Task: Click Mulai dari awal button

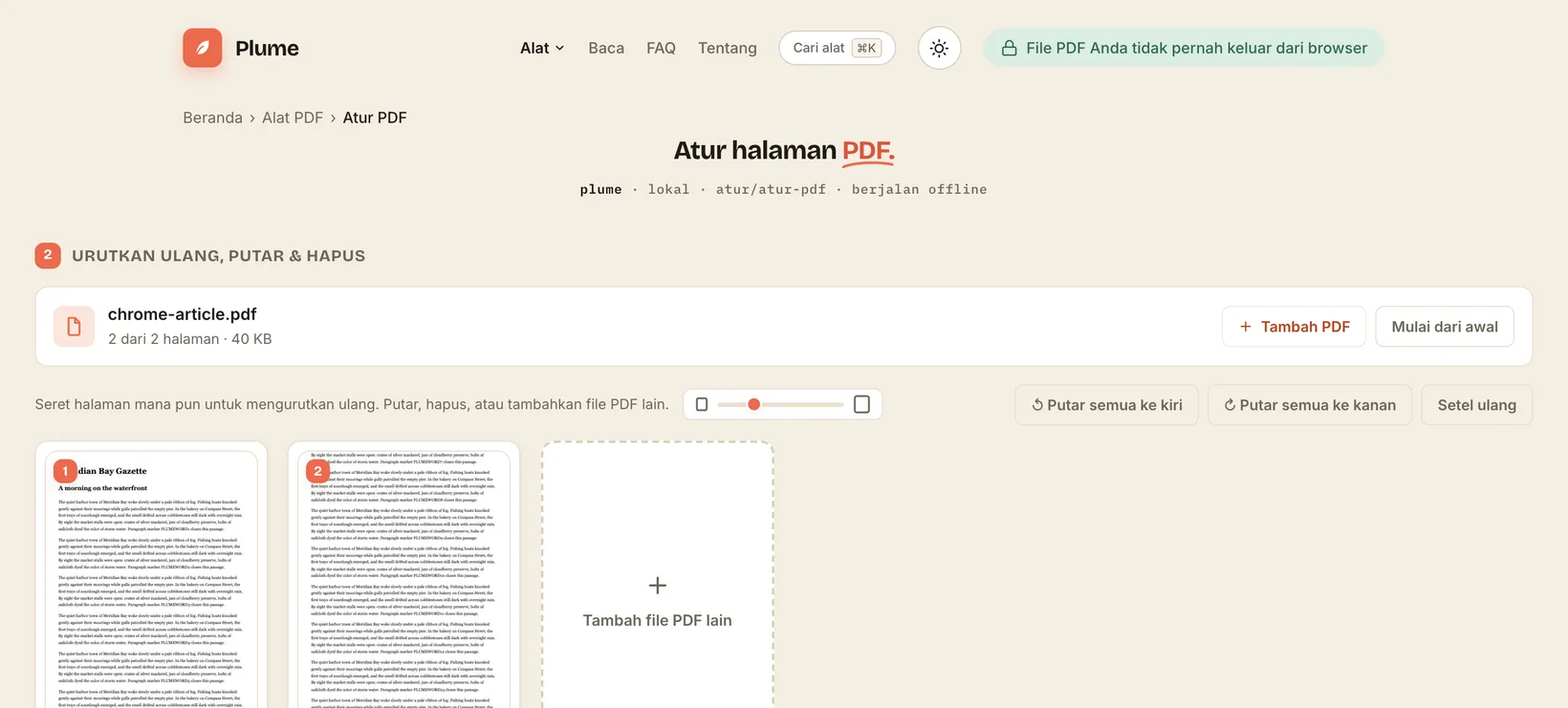Action: [1445, 327]
